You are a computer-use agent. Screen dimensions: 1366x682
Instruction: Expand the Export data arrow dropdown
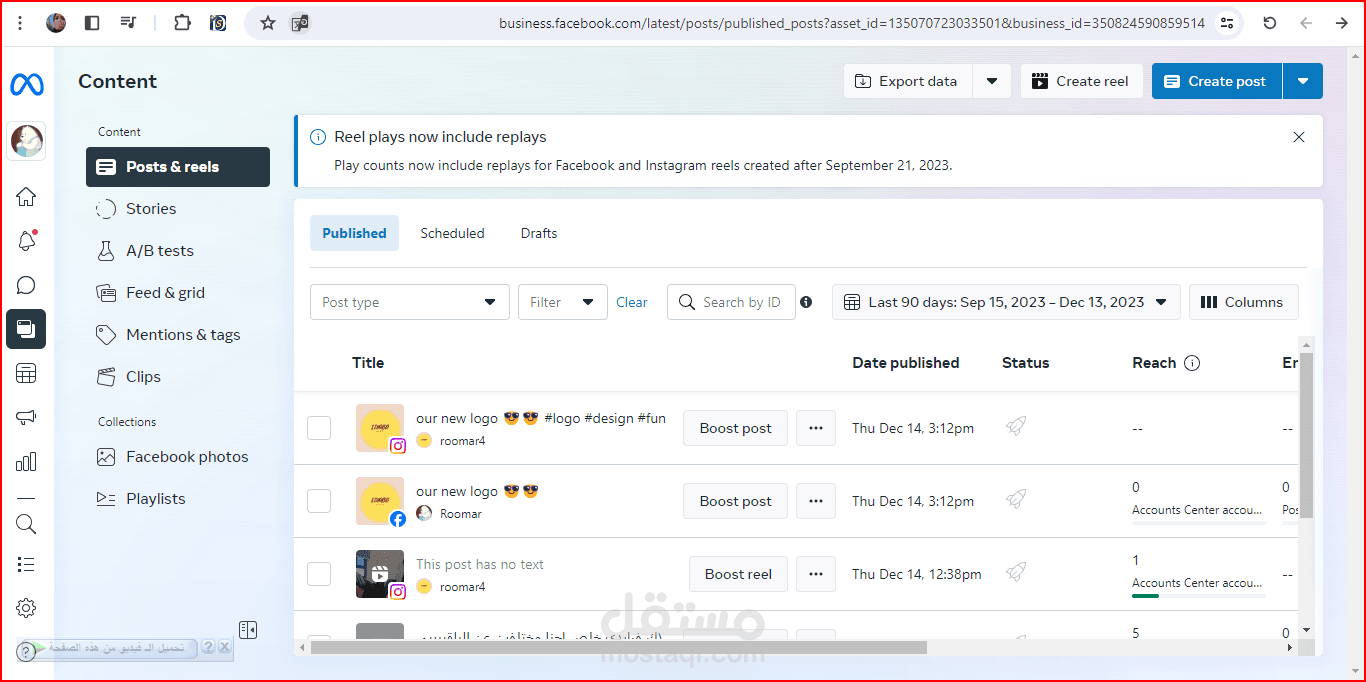(992, 81)
